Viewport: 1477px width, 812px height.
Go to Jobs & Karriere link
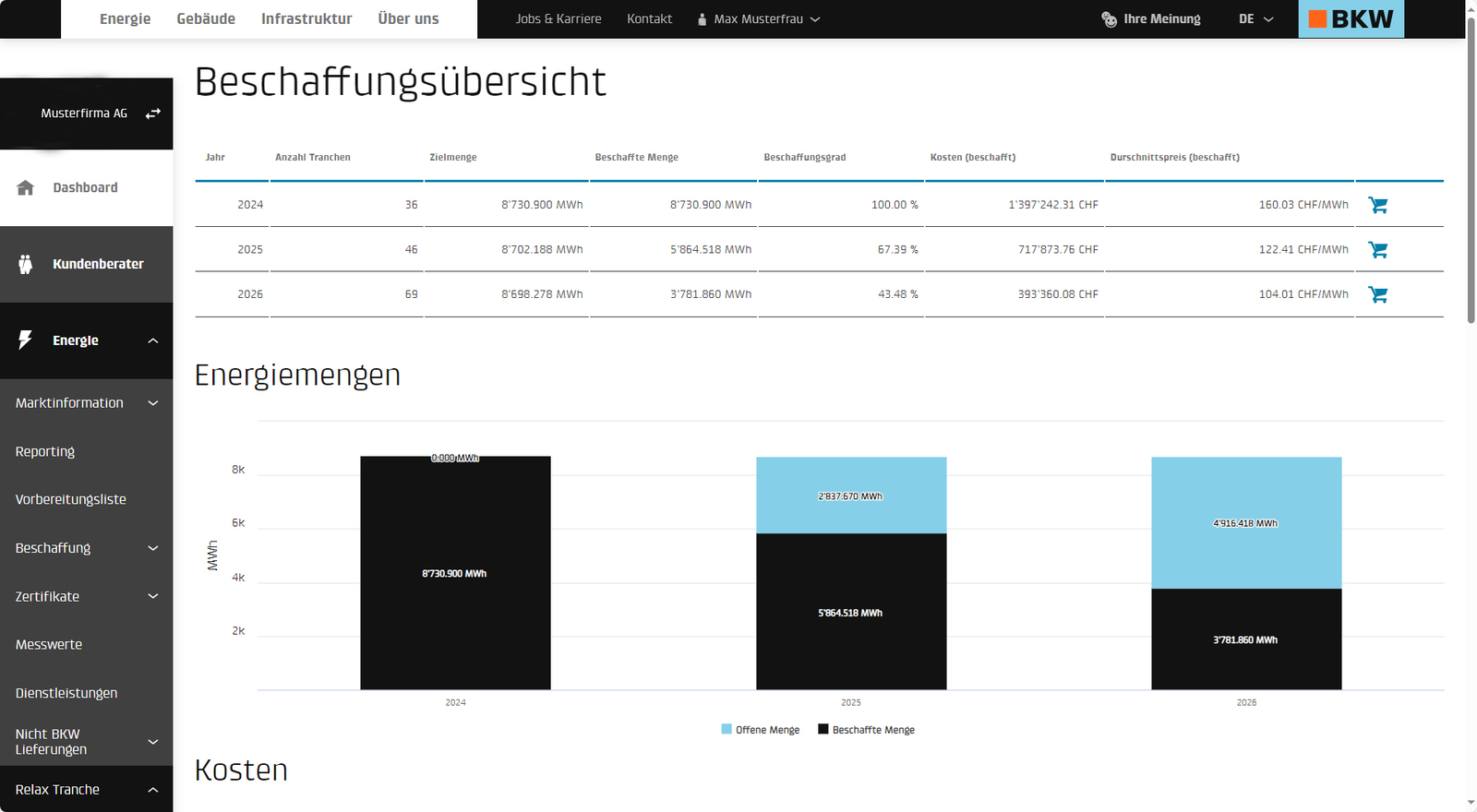pos(558,19)
